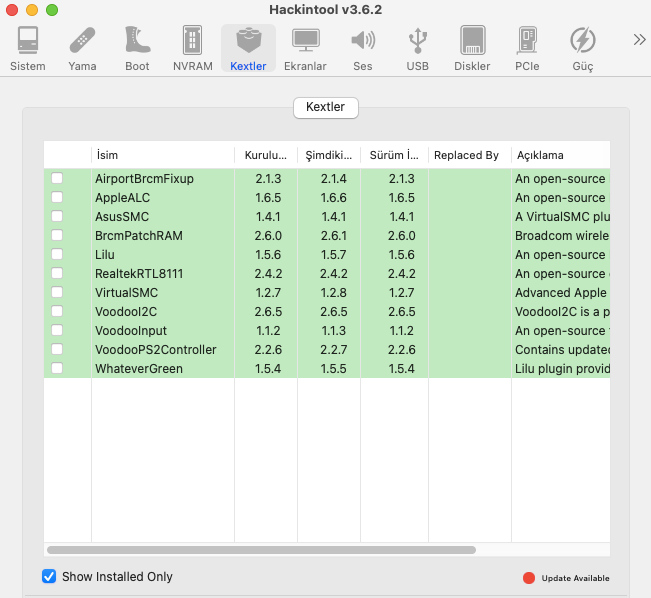This screenshot has width=651, height=598.
Task: Sort by the İsim column header
Action: (x=162, y=155)
